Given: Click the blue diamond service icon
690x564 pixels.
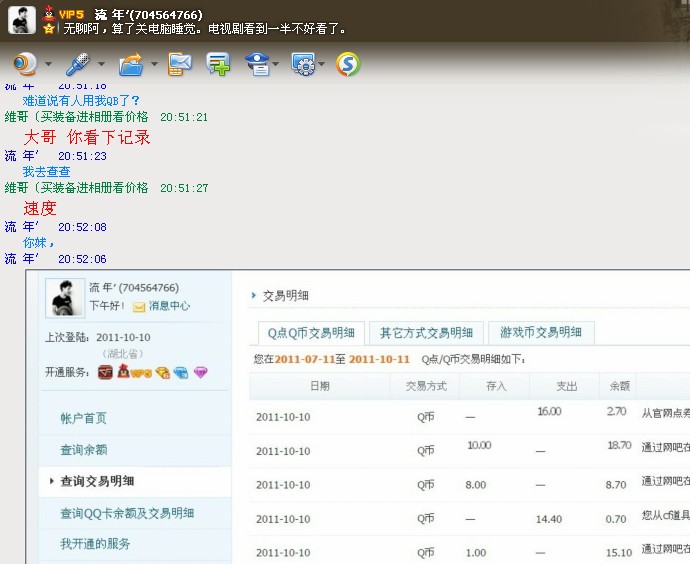Looking at the screenshot, I should [x=180, y=373].
